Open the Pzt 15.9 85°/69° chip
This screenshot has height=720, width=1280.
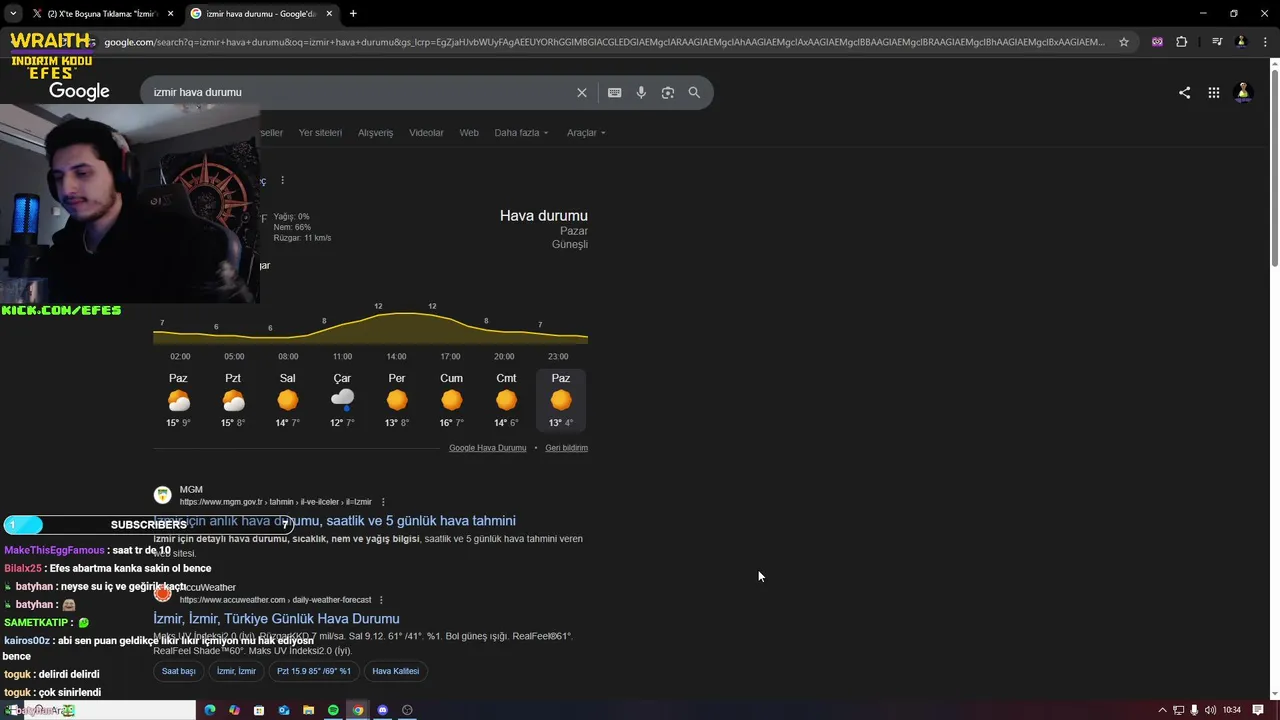point(314,671)
